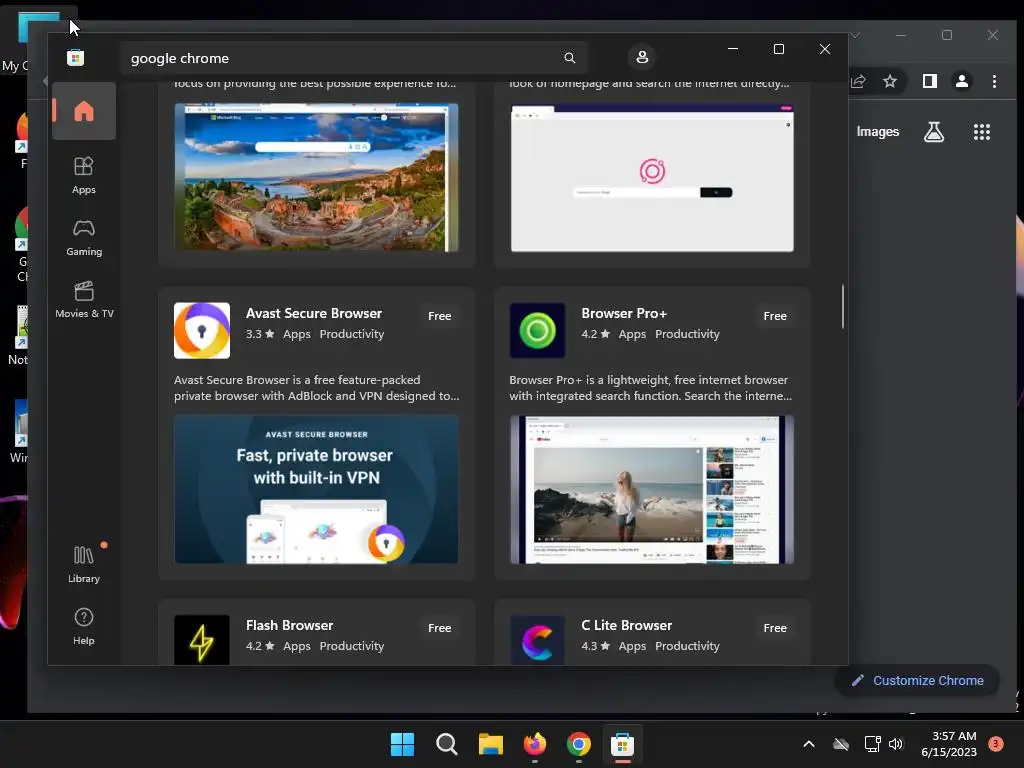1024x768 pixels.
Task: Open Chrome three-dot menu
Action: click(x=995, y=81)
